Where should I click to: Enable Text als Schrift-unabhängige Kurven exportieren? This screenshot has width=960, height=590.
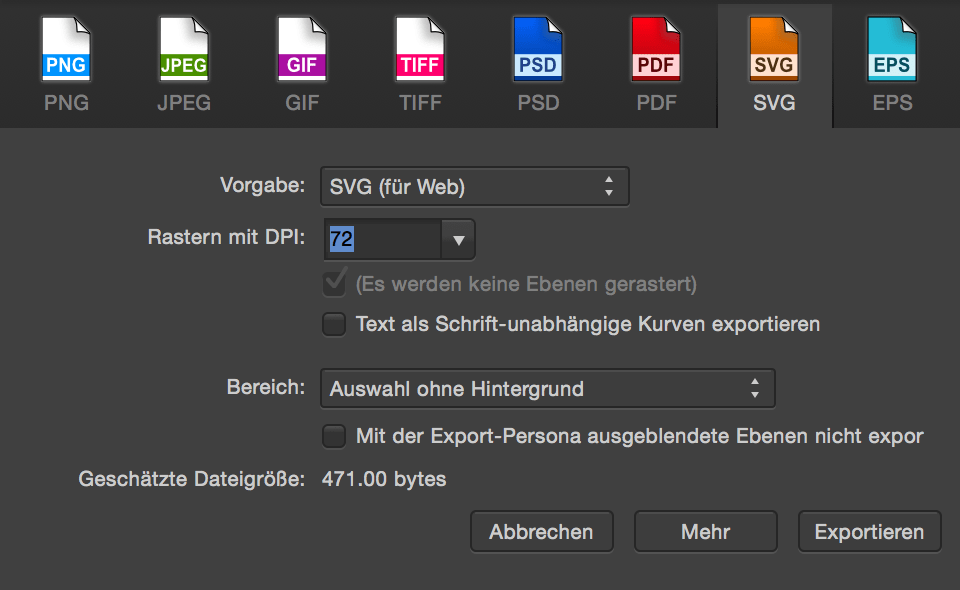pyautogui.click(x=334, y=324)
